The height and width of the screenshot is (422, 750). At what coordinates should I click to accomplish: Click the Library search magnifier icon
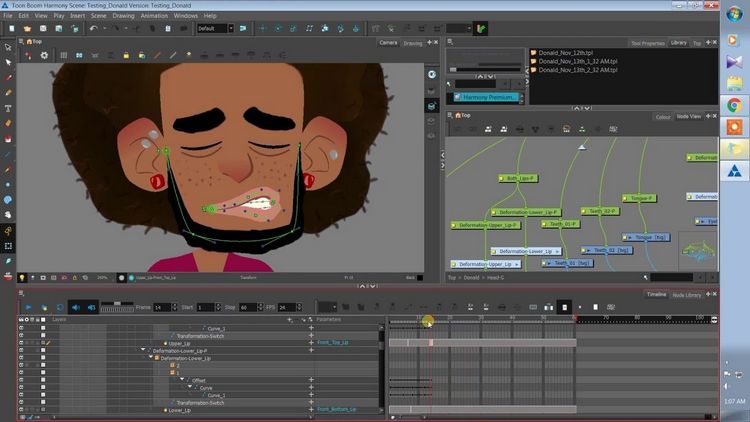449,84
